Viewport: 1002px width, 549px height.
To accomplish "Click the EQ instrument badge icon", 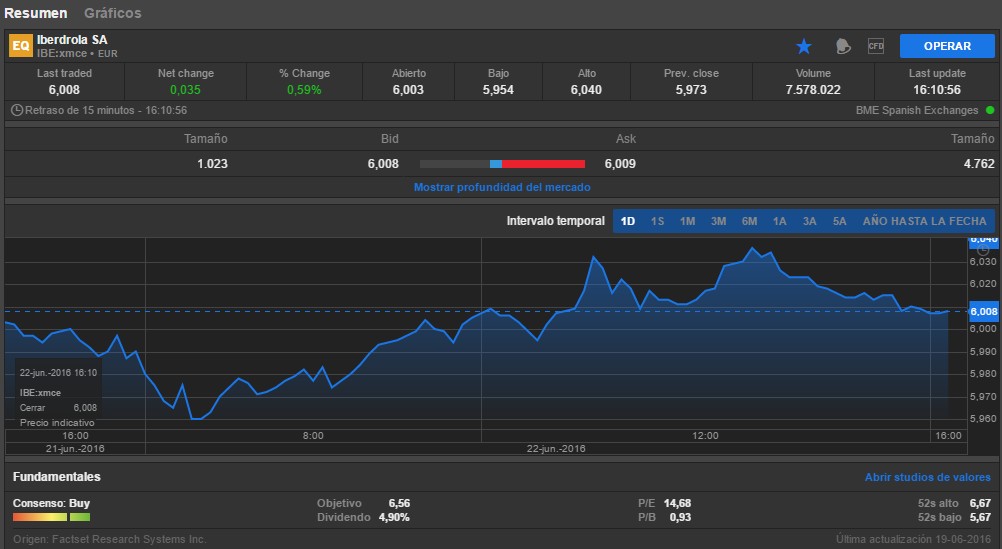I will pos(20,46).
